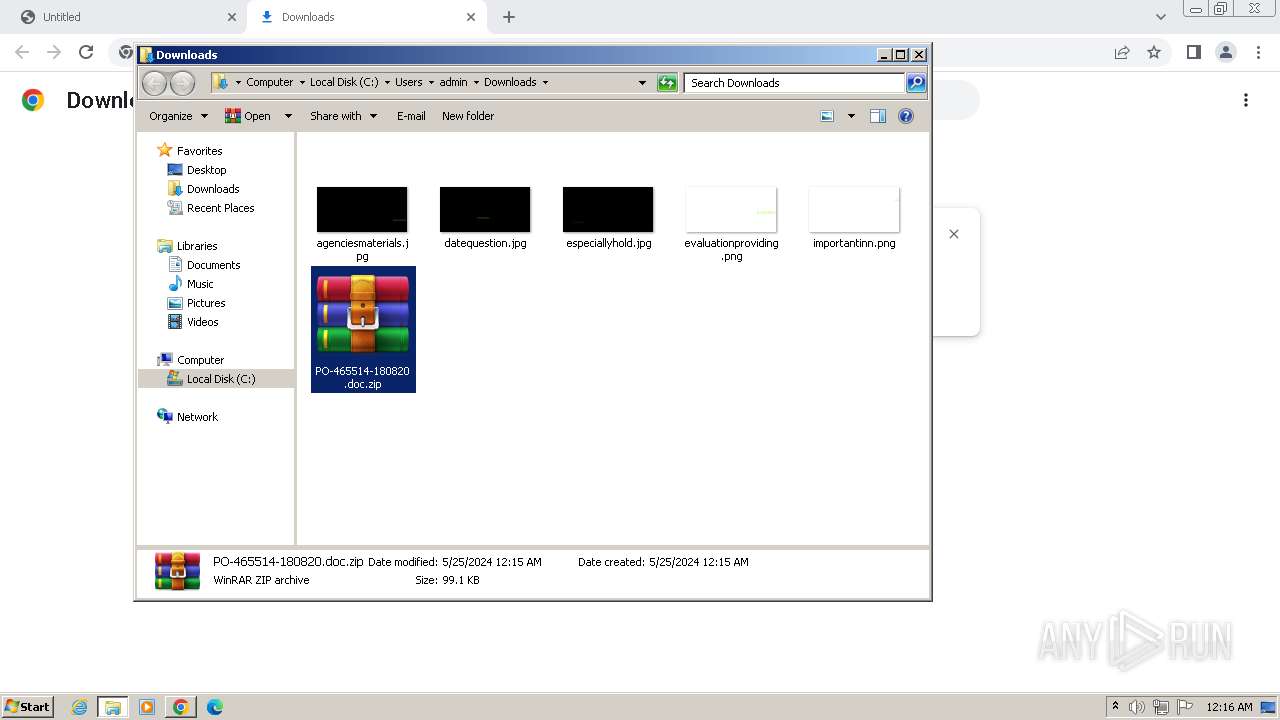Open Recent Places in sidebar
The height and width of the screenshot is (720, 1280).
pyautogui.click(x=220, y=208)
